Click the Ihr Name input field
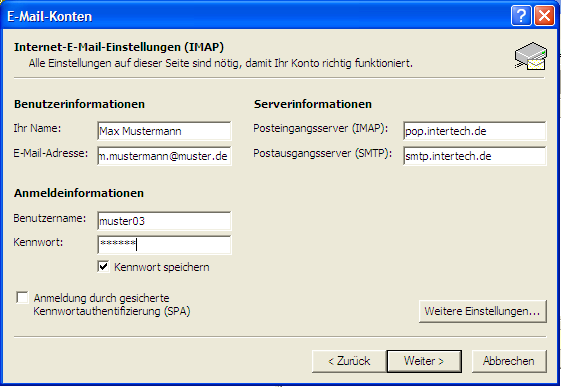This screenshot has height=387, width=561. coord(164,131)
